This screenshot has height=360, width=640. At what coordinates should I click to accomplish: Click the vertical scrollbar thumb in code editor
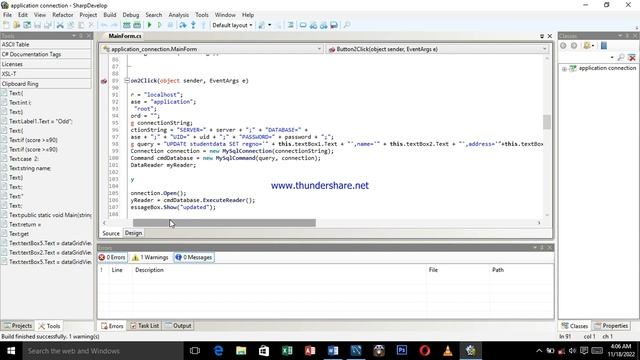pyautogui.click(x=547, y=122)
